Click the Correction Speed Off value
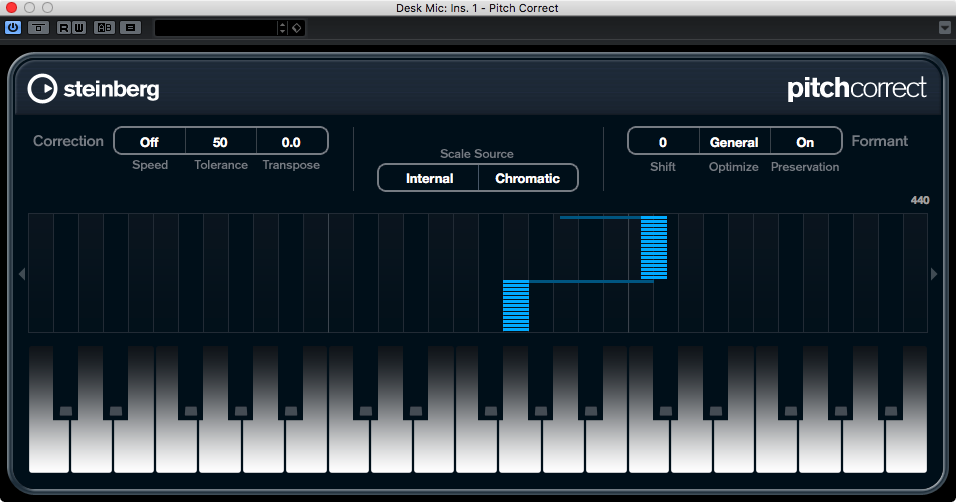Image resolution: width=956 pixels, height=502 pixels. 149,142
